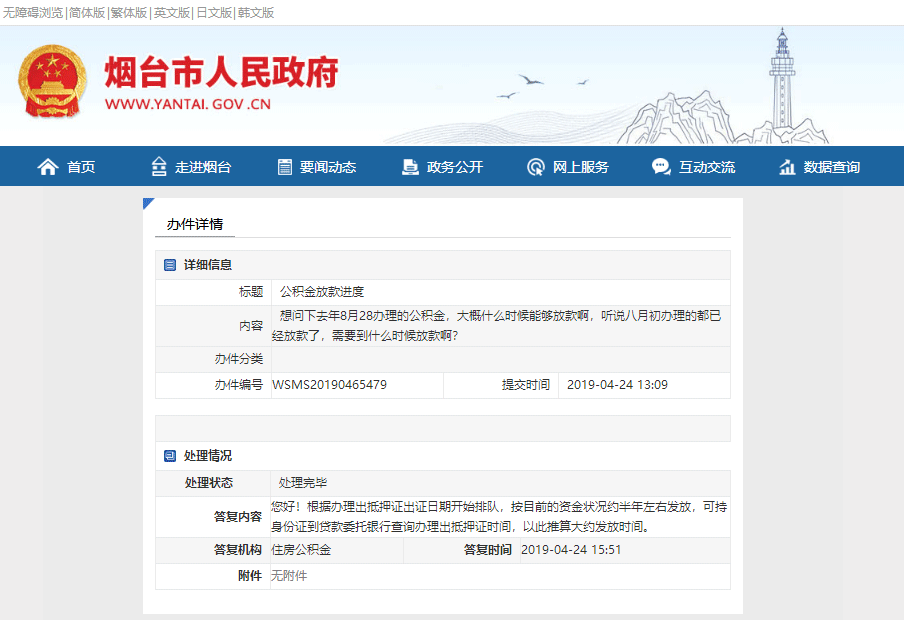
Task: Click the 要闻动态 news list icon
Action: click(285, 167)
